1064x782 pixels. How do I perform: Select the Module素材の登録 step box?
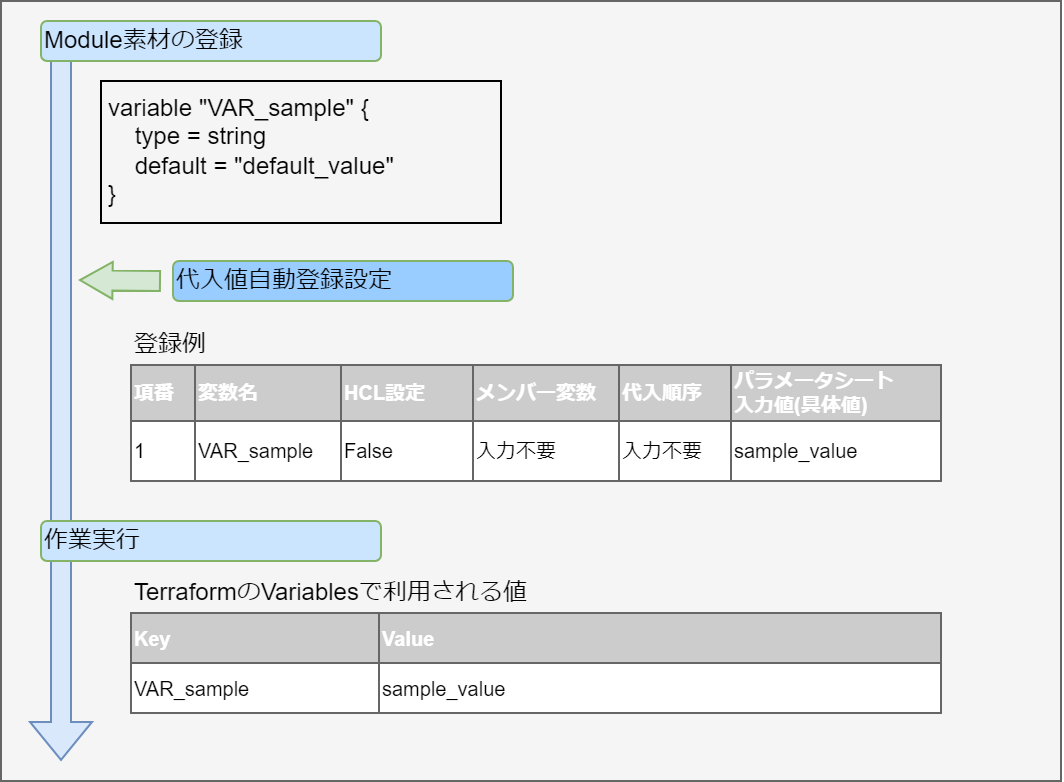(211, 41)
